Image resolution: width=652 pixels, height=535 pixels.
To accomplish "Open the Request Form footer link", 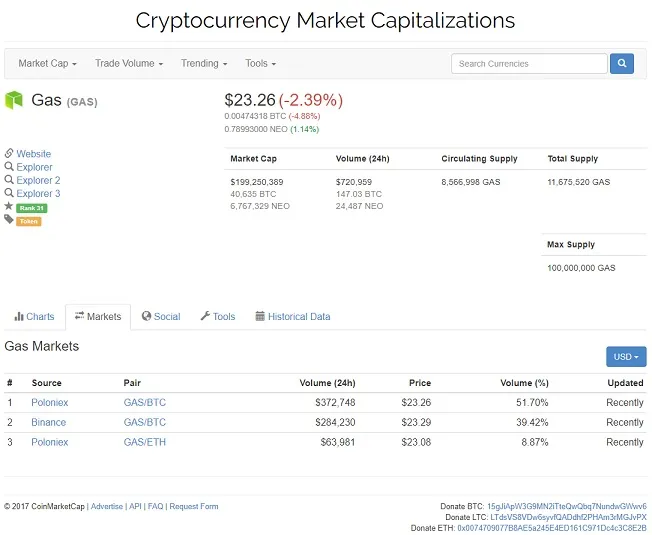I will pyautogui.click(x=194, y=506).
